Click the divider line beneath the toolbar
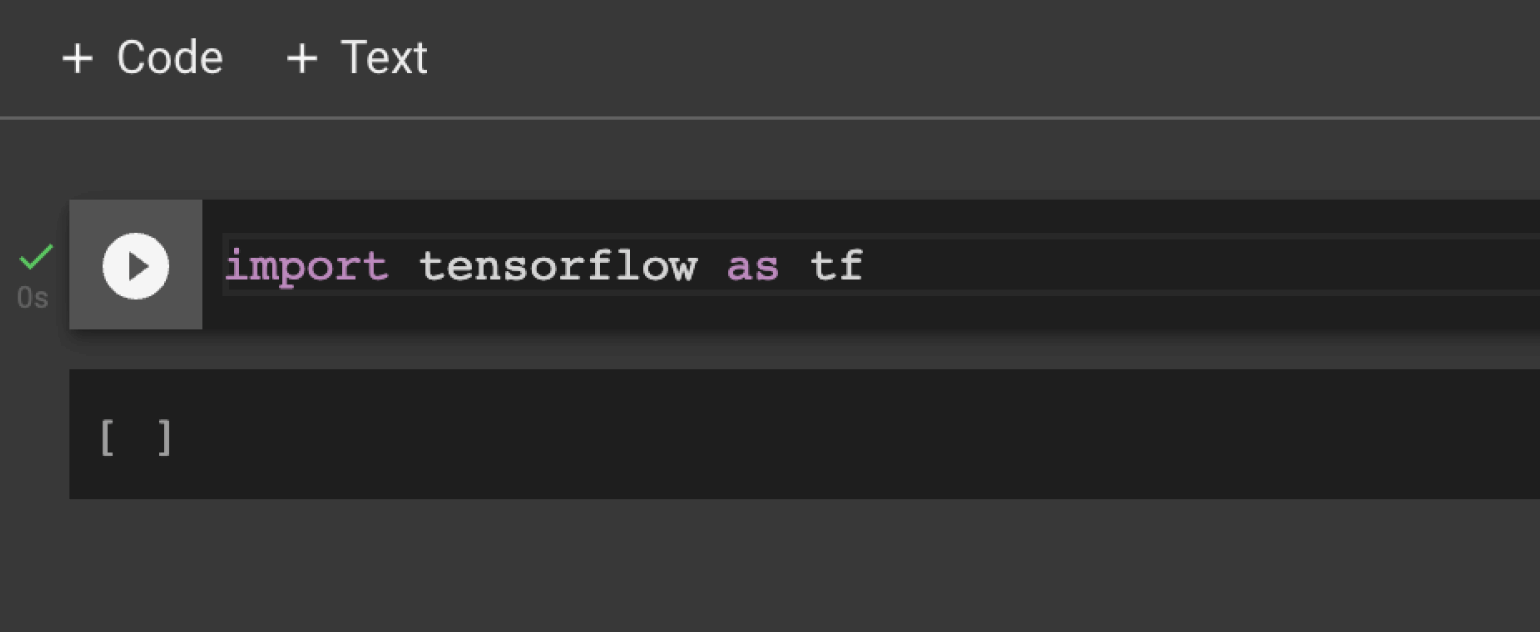 tap(770, 118)
